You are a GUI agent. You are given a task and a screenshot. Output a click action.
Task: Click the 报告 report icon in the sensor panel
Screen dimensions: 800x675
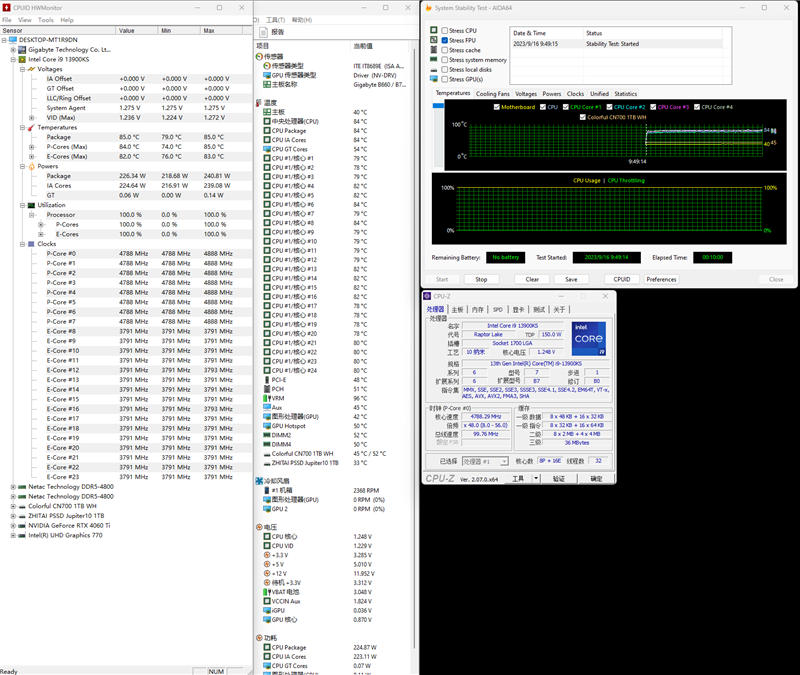(x=266, y=31)
